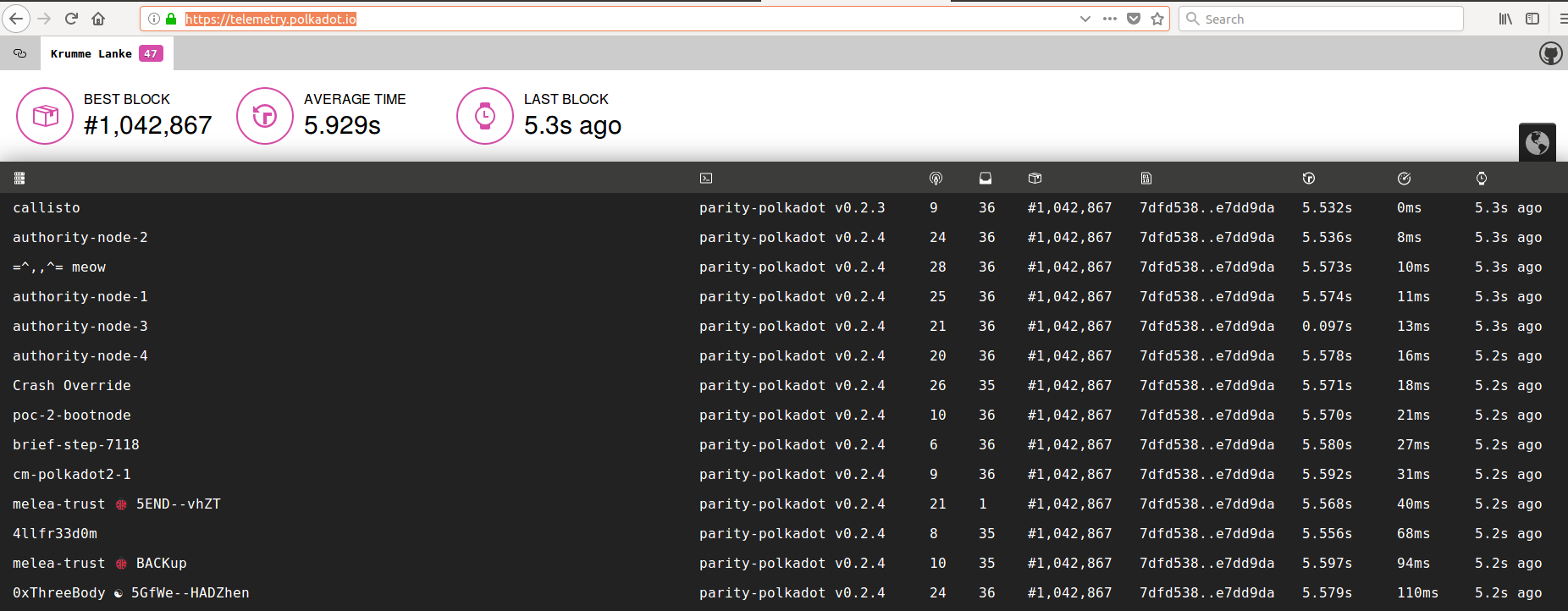This screenshot has width=1568, height=611.
Task: Select the authority-node-4 row
Action: 784,355
